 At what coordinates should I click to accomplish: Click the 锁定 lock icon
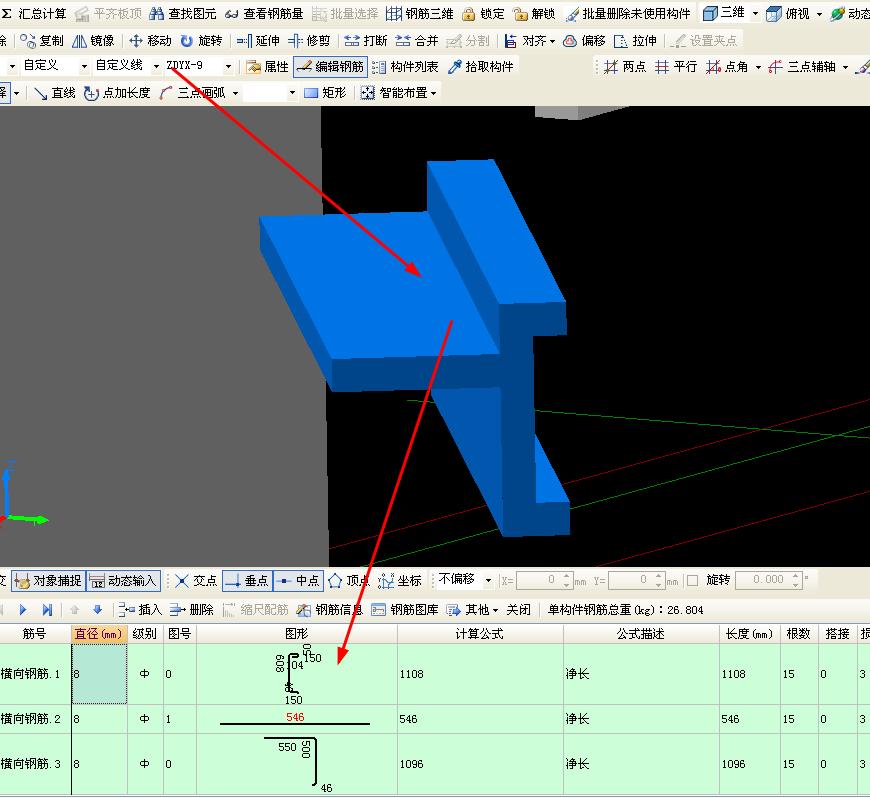click(x=483, y=14)
